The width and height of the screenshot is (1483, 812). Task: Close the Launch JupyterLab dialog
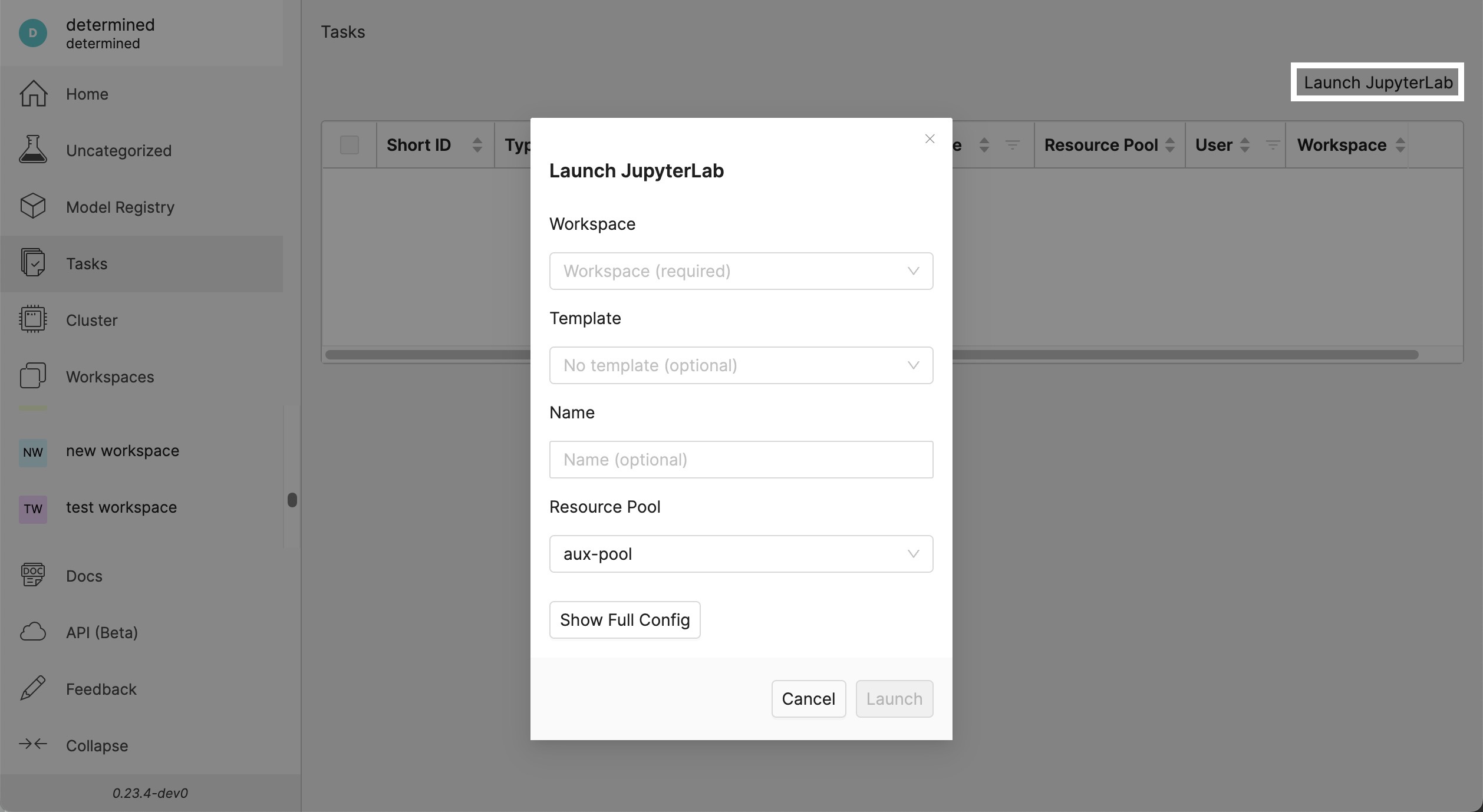[x=930, y=139]
